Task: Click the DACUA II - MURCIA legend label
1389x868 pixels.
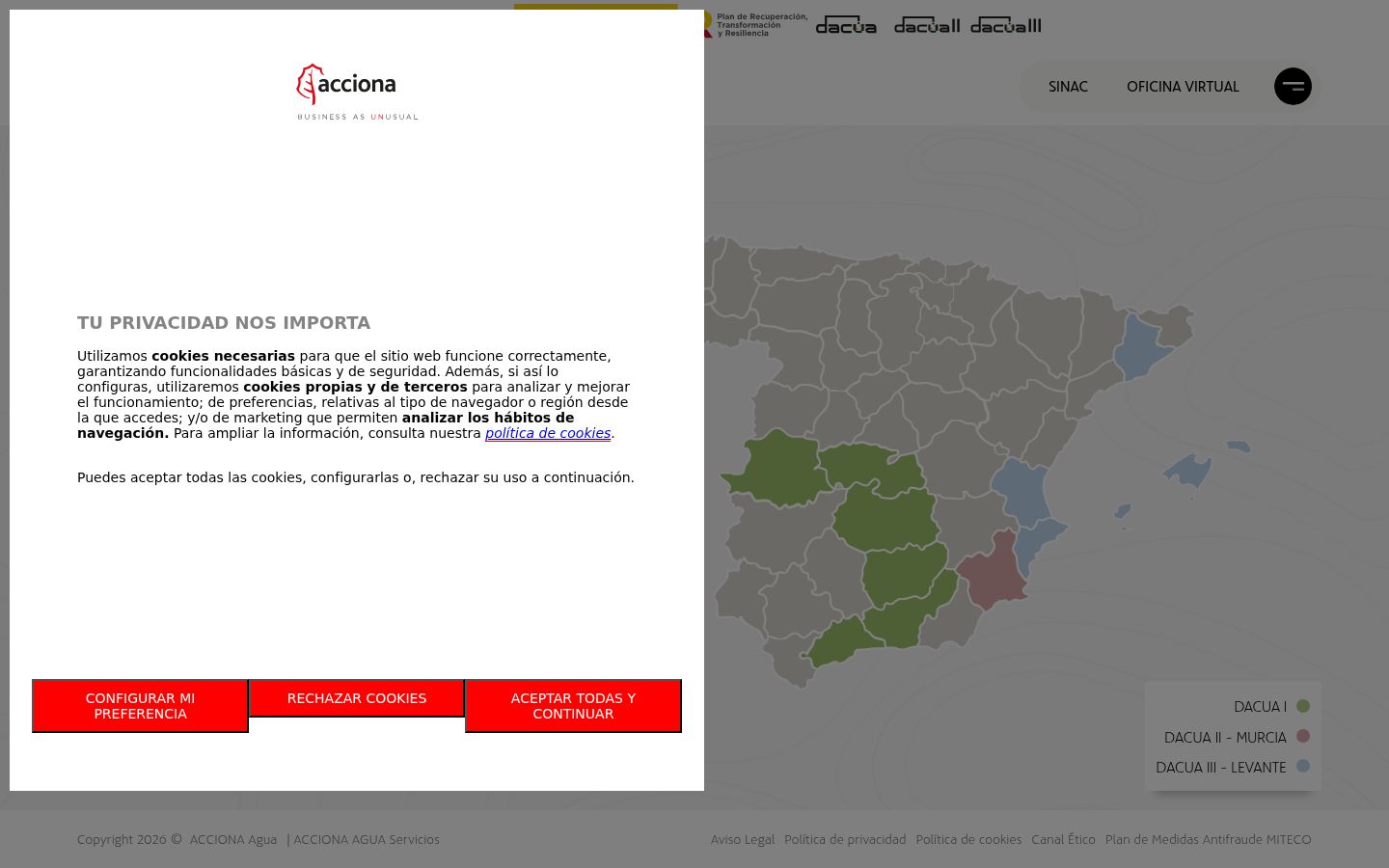Action: point(1225,738)
